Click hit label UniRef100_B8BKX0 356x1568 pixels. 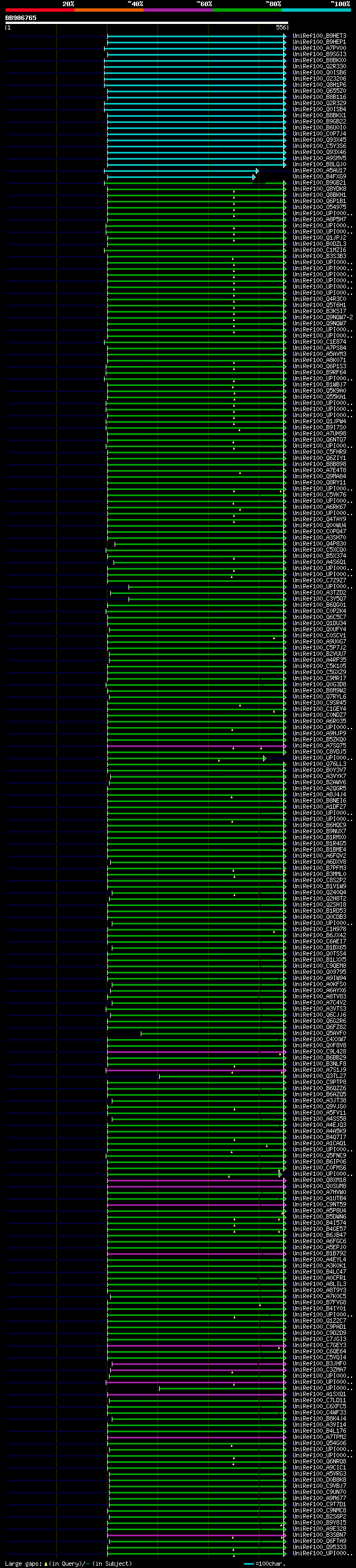pos(319,60)
